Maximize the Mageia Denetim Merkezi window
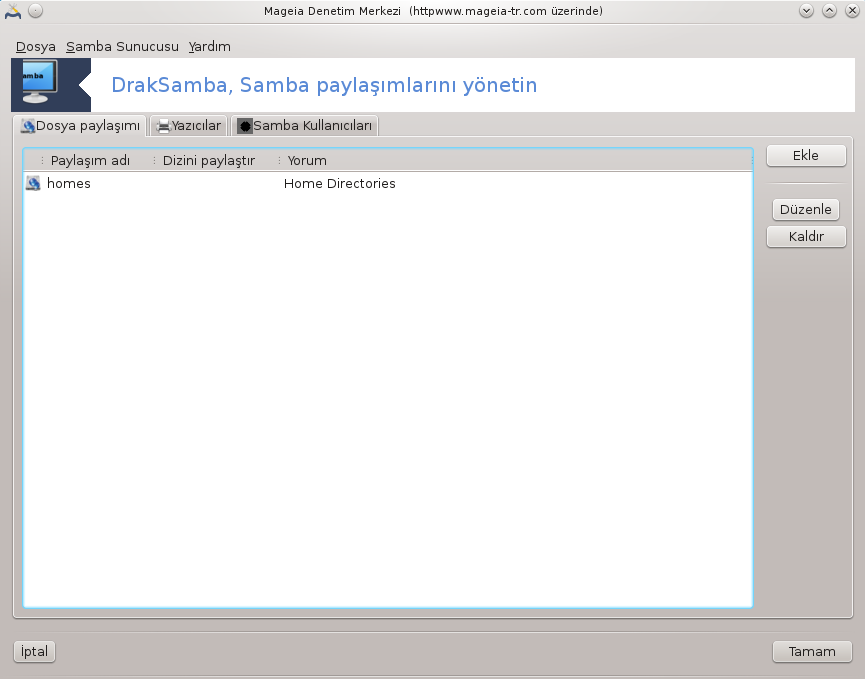 (829, 10)
